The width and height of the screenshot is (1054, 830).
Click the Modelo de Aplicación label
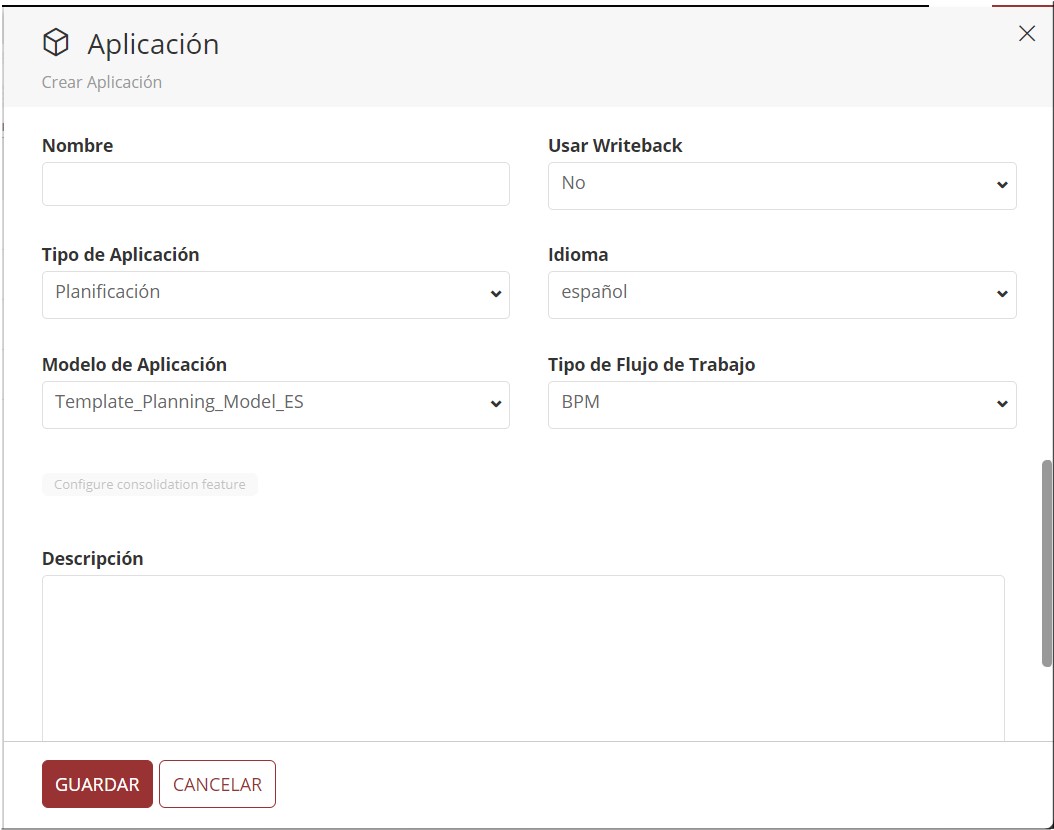(x=134, y=364)
